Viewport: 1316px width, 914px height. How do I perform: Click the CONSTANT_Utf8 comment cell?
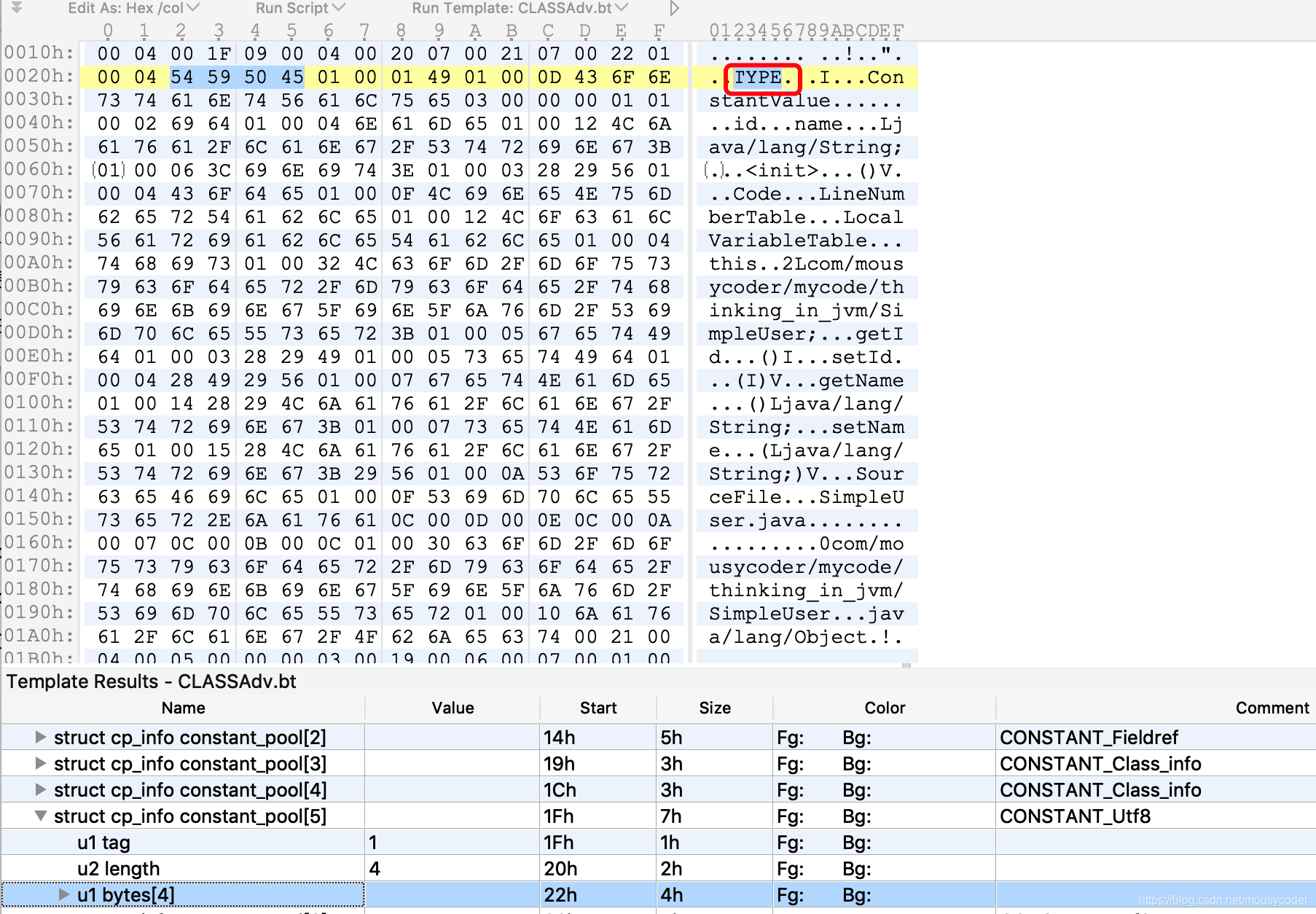[1075, 816]
